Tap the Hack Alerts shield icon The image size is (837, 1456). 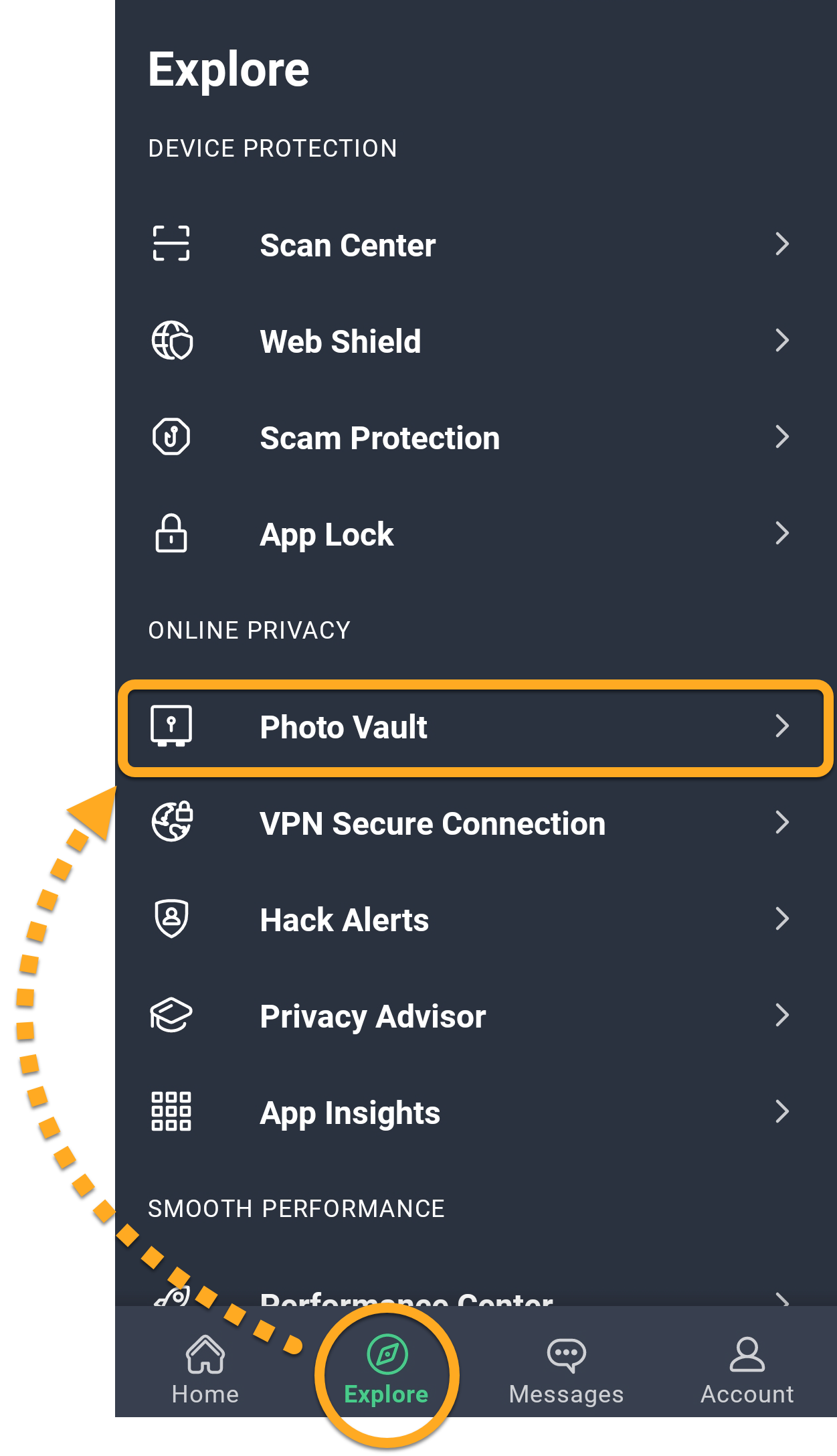pyautogui.click(x=171, y=918)
